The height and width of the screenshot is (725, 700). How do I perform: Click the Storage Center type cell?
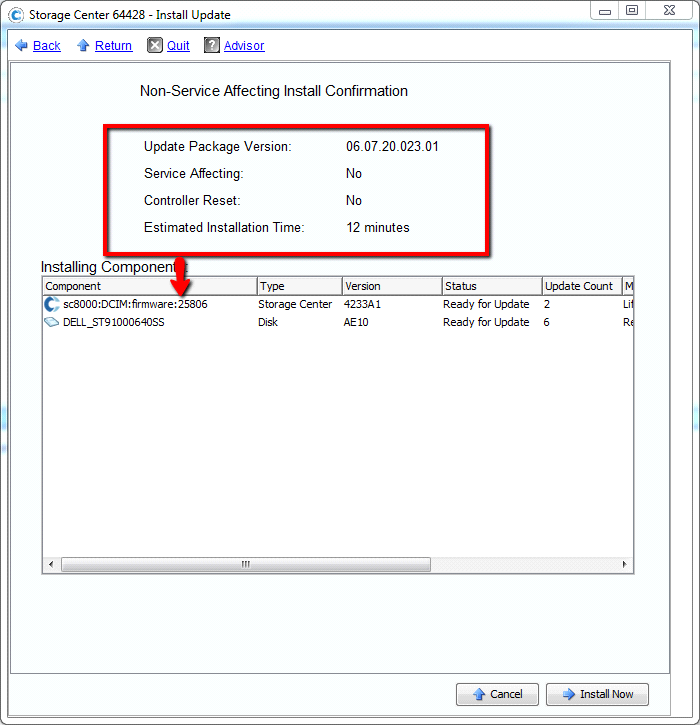point(295,304)
